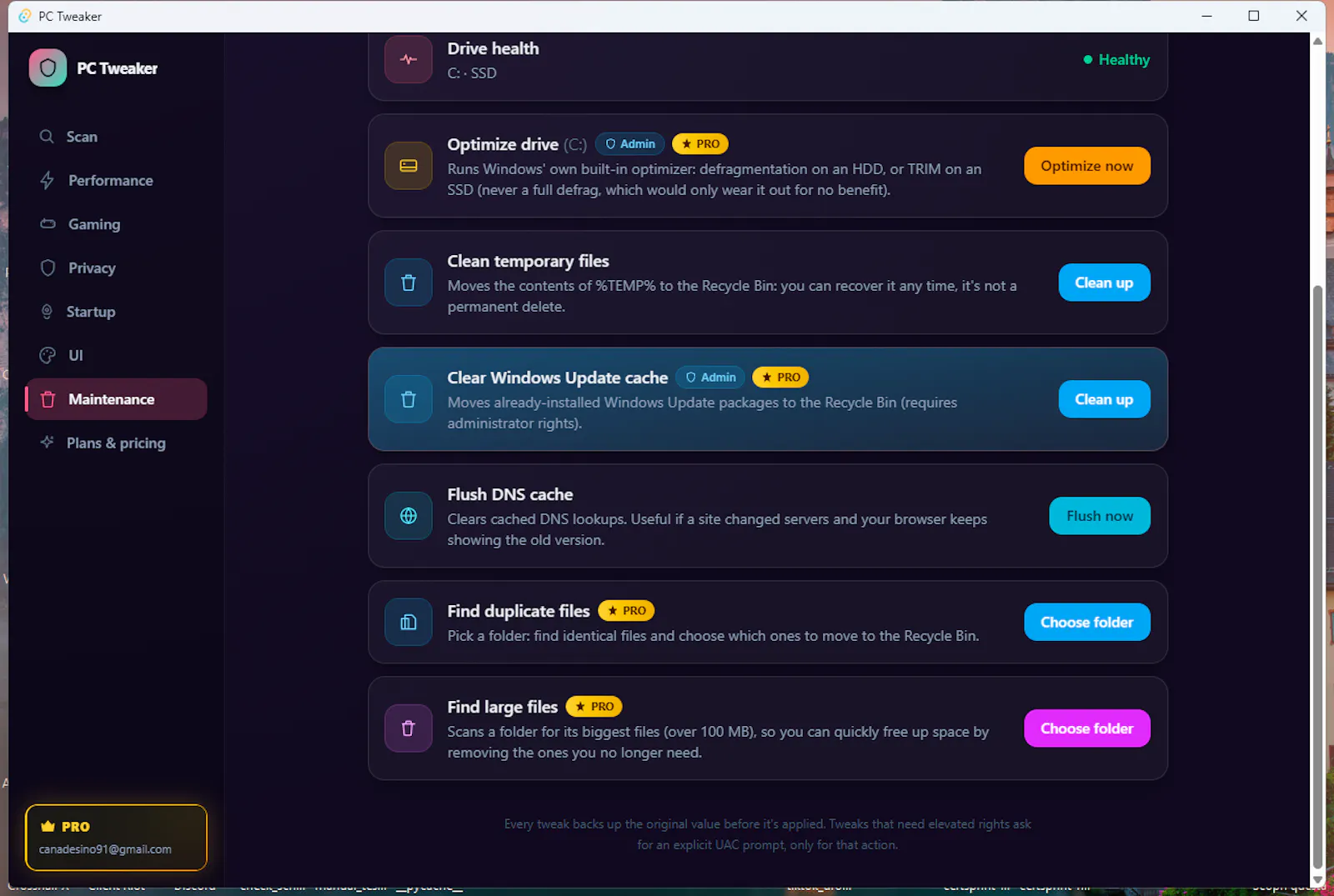Click the Flush DNS cache heading

pos(510,494)
